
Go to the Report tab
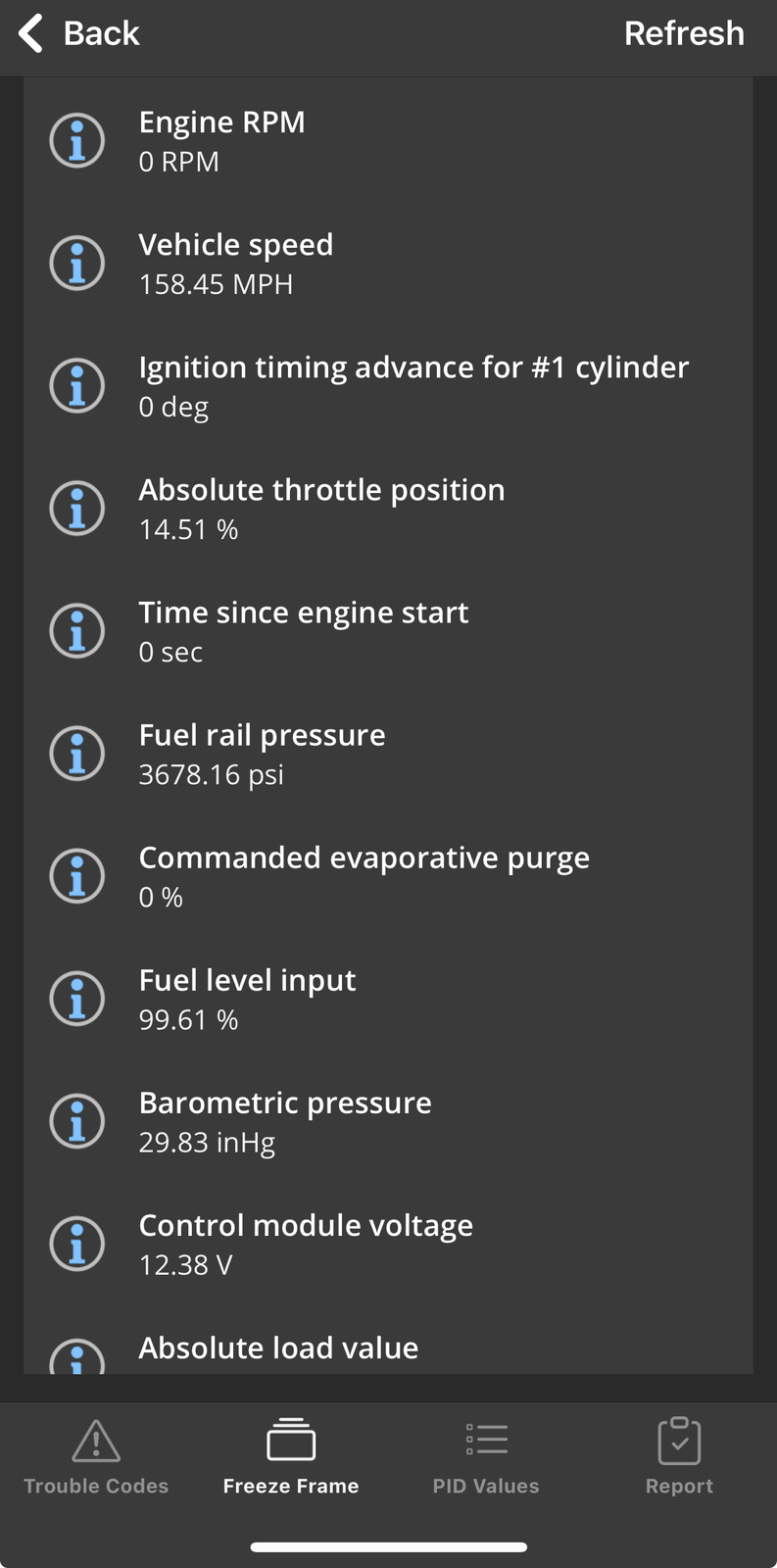[x=679, y=1457]
